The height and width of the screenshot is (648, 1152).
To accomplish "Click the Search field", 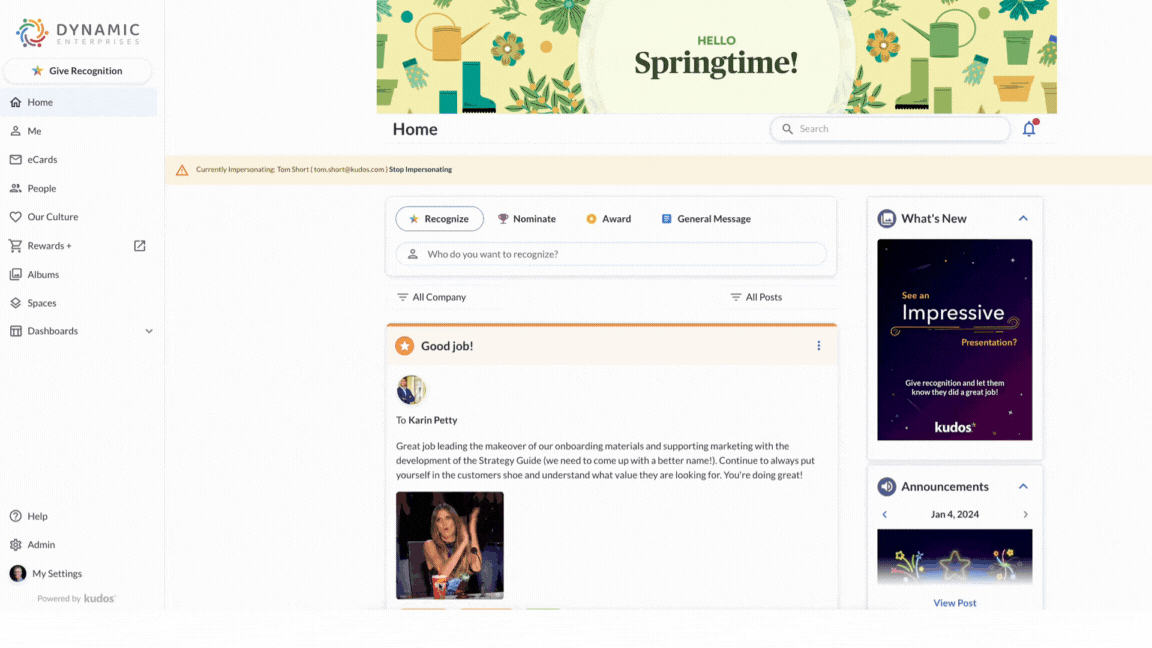I will 890,129.
